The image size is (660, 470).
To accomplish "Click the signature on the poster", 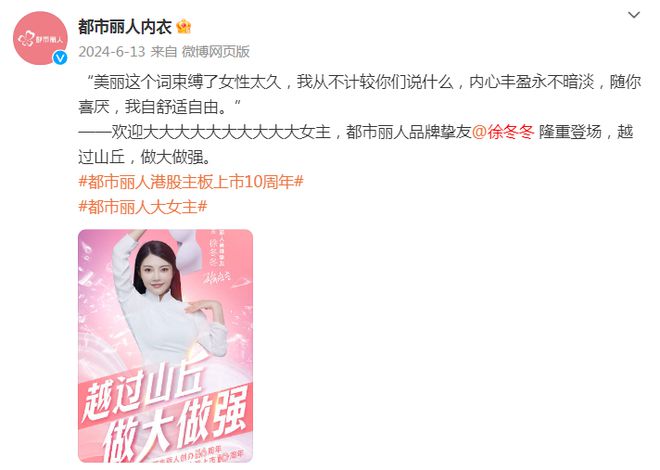I will 217,276.
